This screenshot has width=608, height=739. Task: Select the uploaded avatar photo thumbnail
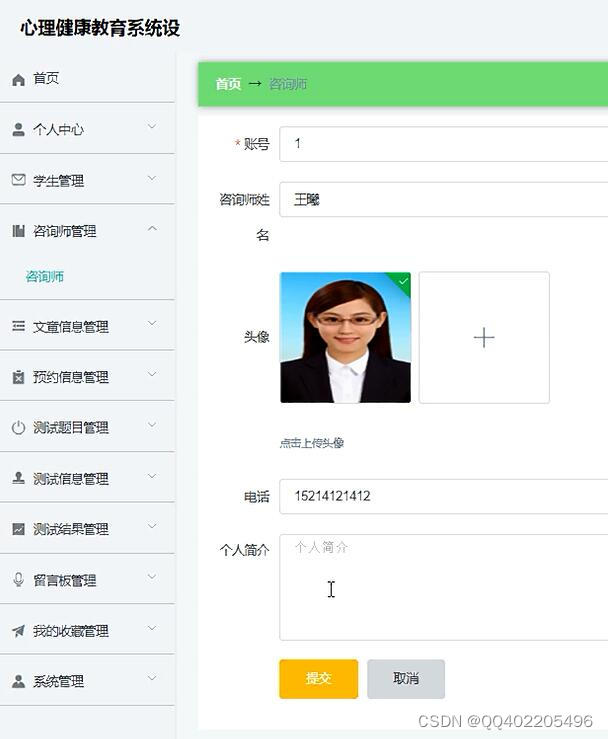click(x=345, y=337)
